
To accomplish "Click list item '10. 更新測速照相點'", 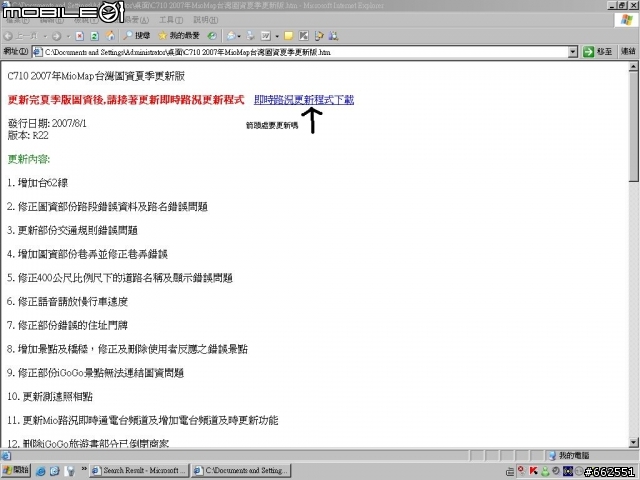I will pyautogui.click(x=50, y=396).
